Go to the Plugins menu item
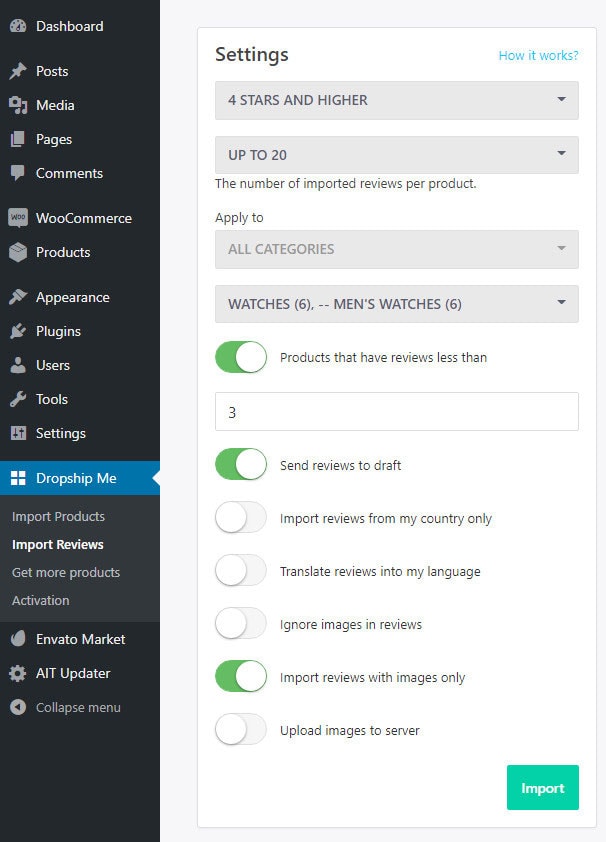 [x=80, y=331]
